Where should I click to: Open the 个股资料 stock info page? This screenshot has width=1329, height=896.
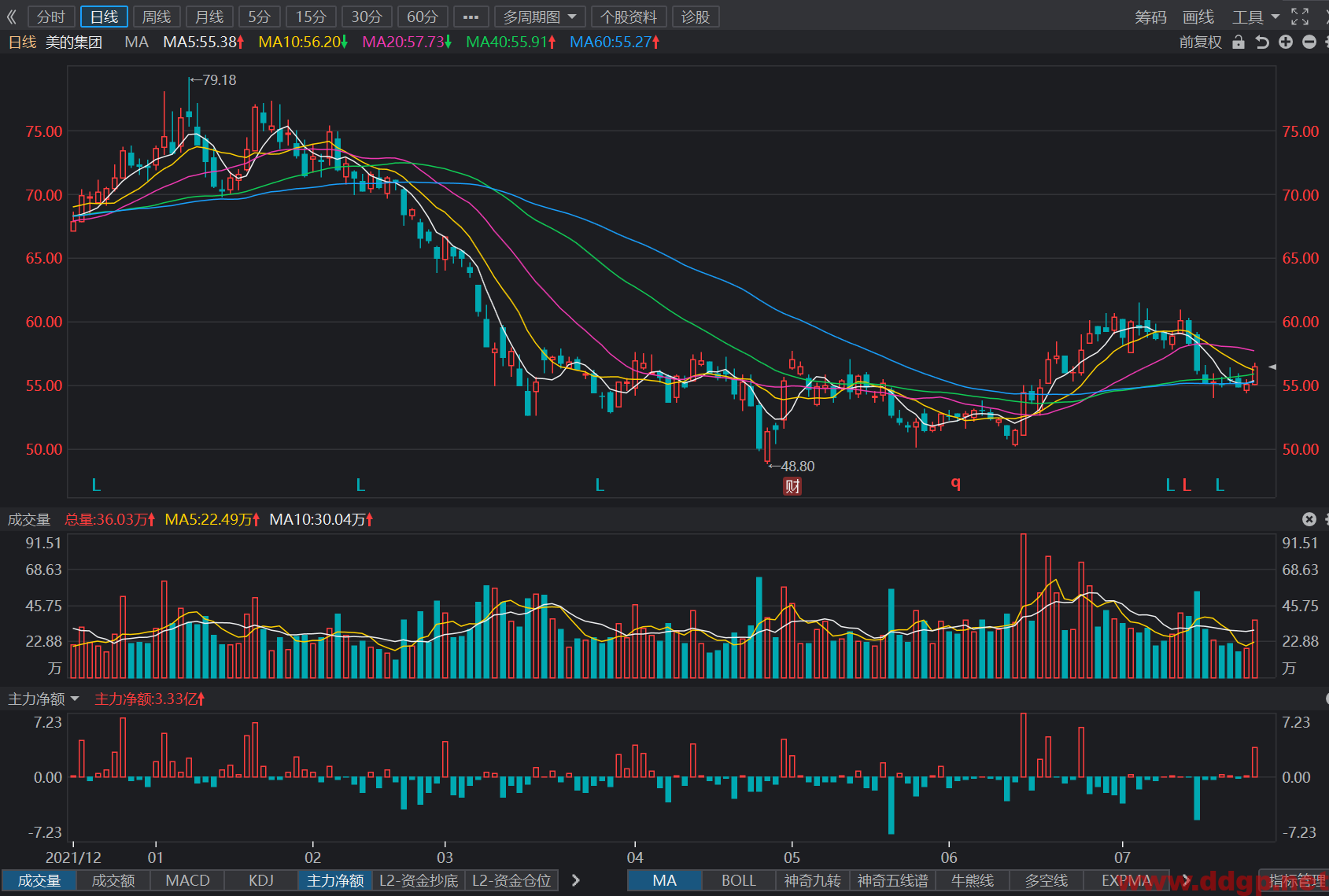coord(628,17)
